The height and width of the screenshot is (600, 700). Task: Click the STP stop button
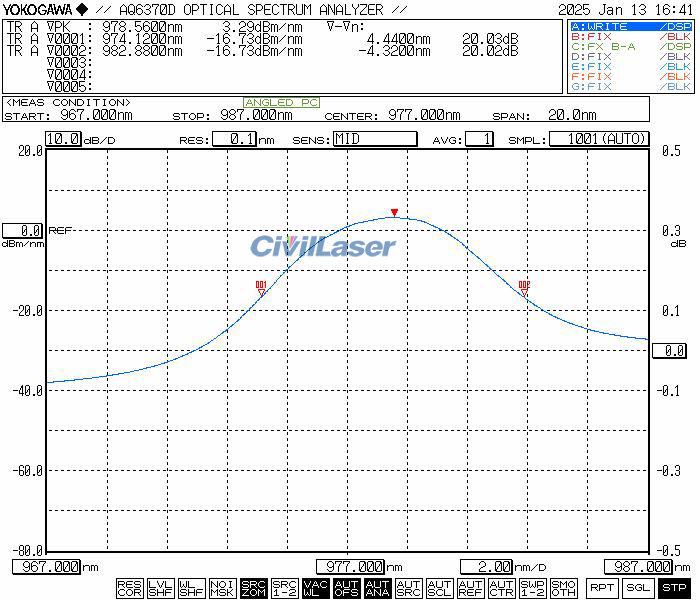[x=675, y=588]
